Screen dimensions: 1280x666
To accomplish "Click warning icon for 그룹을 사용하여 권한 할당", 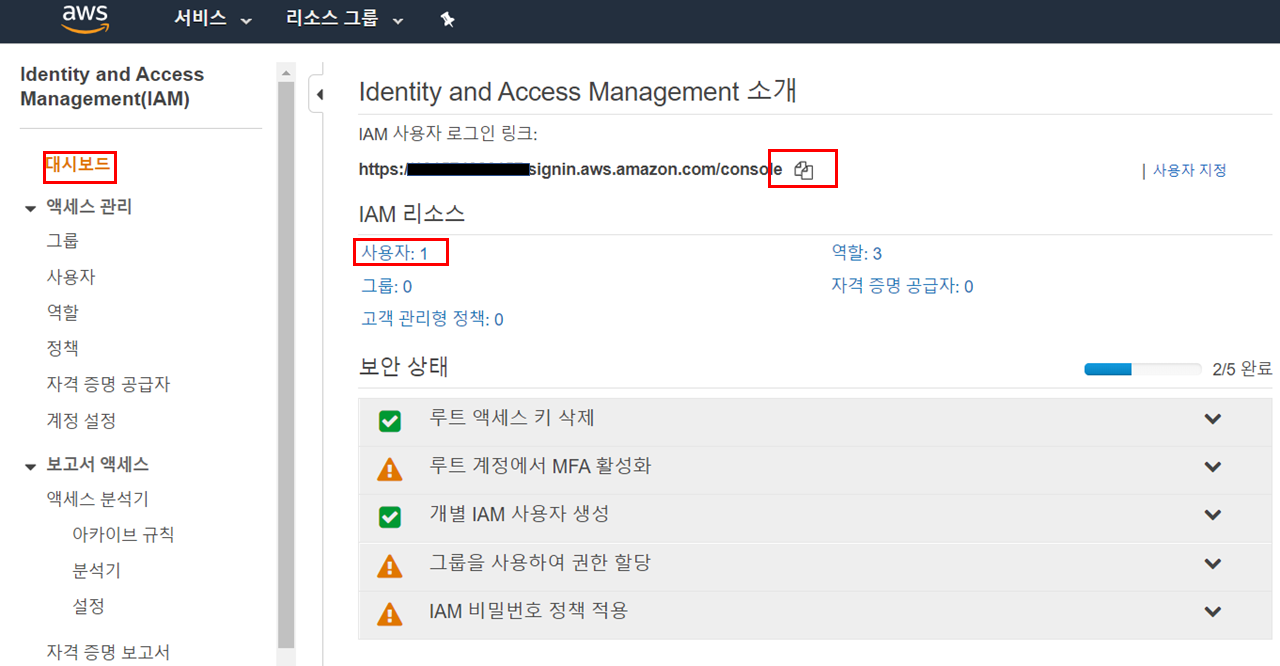I will tap(390, 566).
